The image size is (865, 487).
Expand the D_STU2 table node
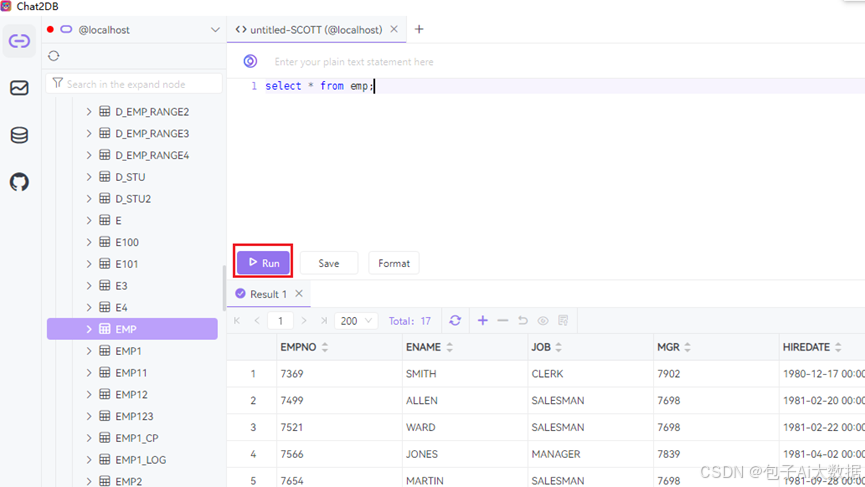tap(89, 199)
